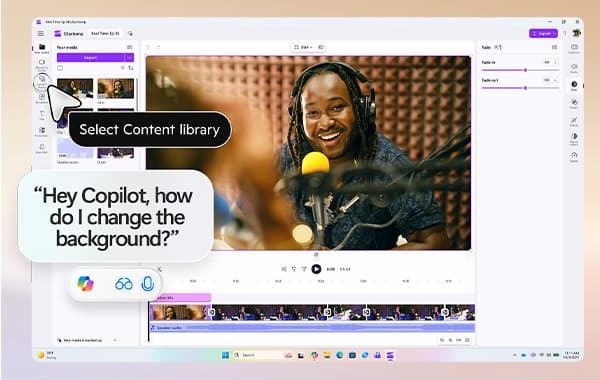Viewport: 600px width, 380px height.
Task: Adjust the Fade out stepper arrows
Action: [556, 80]
